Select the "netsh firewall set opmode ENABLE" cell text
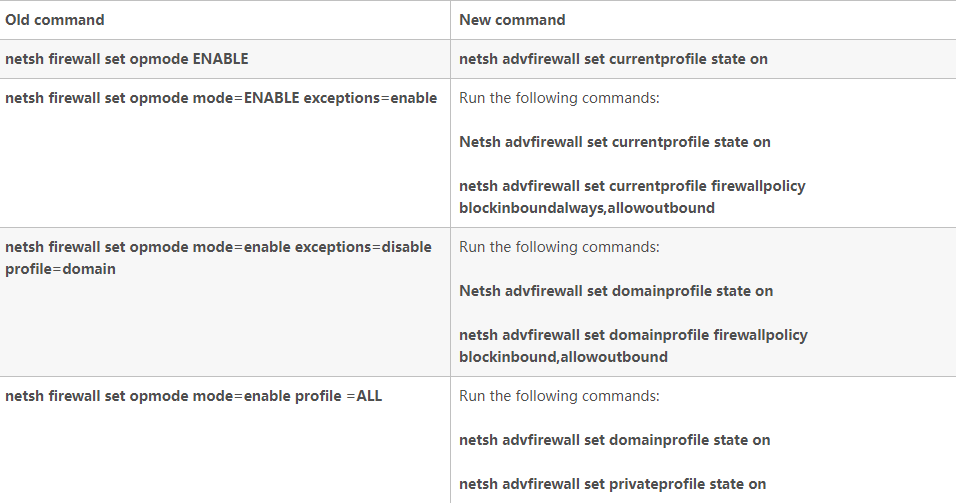The height and width of the screenshot is (503, 956). click(x=126, y=59)
